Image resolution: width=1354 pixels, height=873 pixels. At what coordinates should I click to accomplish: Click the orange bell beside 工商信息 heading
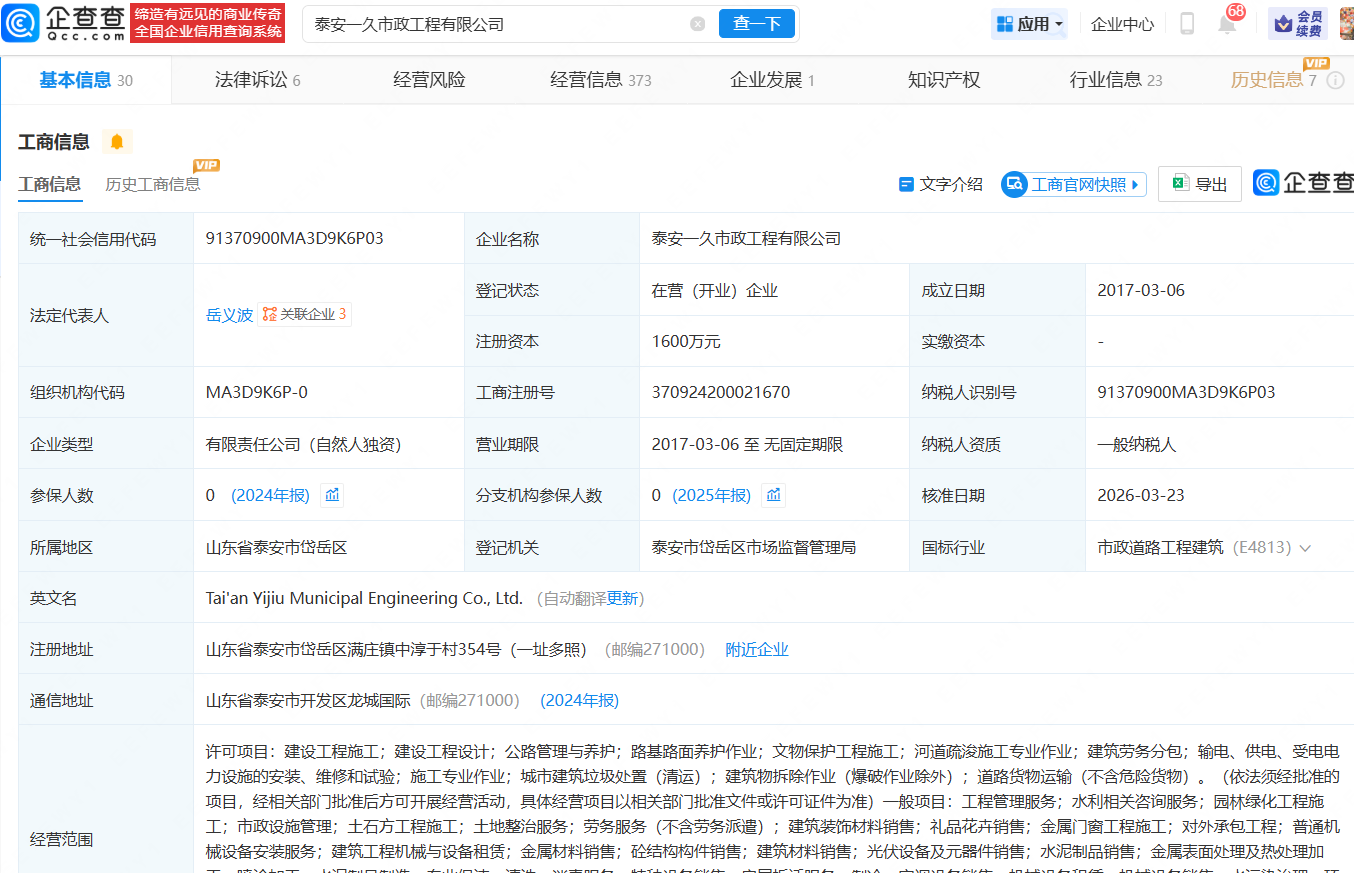(x=117, y=142)
